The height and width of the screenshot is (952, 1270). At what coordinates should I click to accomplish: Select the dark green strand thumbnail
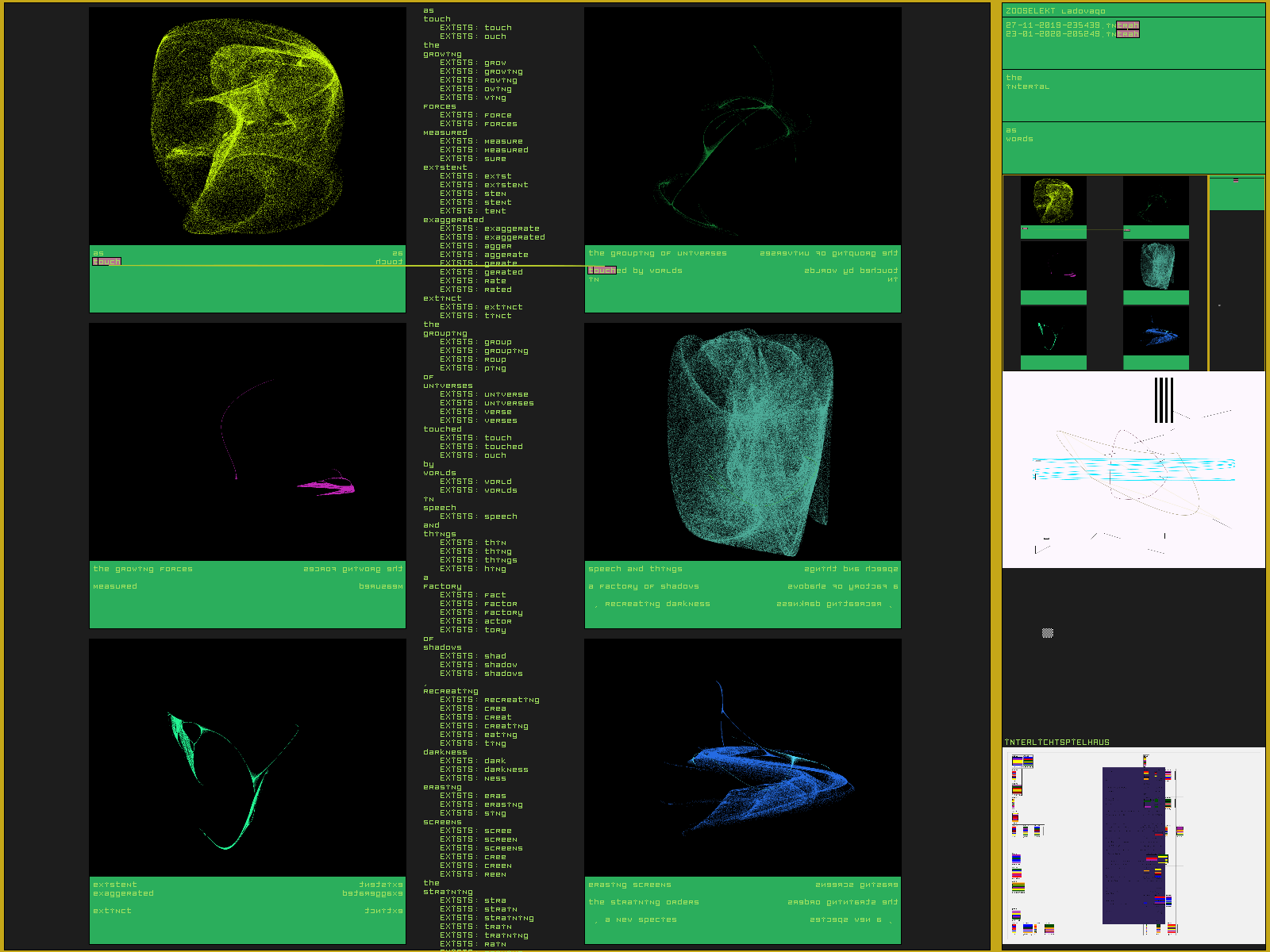click(x=1156, y=201)
